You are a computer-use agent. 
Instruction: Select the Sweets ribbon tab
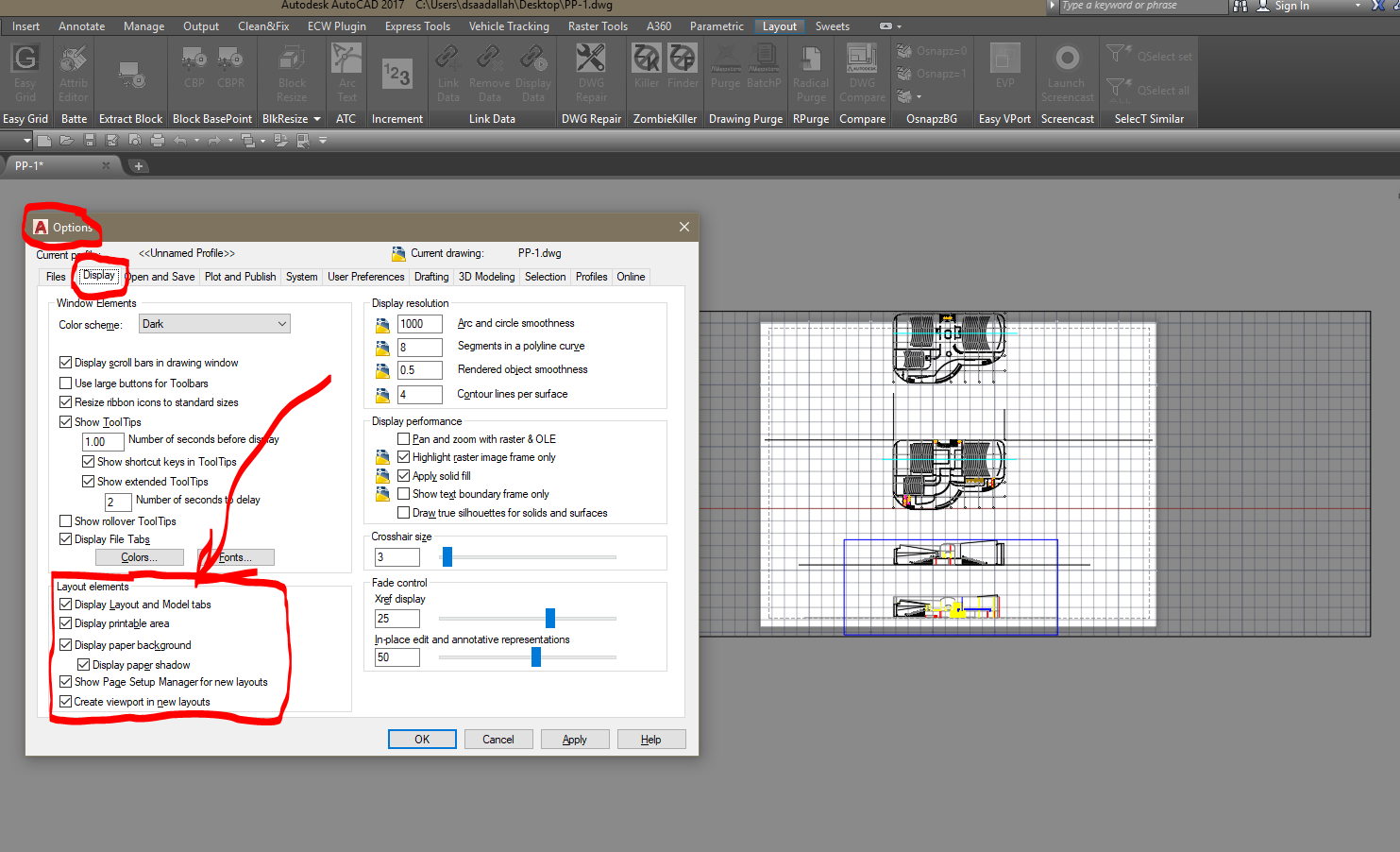click(x=833, y=26)
